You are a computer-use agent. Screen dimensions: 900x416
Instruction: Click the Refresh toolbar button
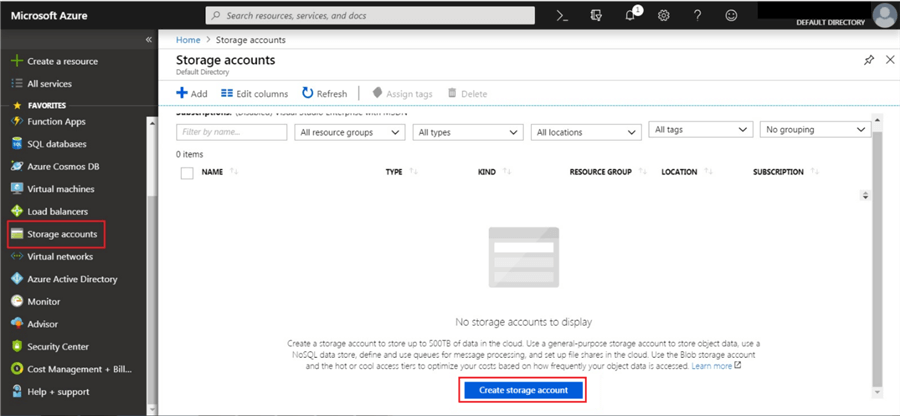tap(325, 94)
